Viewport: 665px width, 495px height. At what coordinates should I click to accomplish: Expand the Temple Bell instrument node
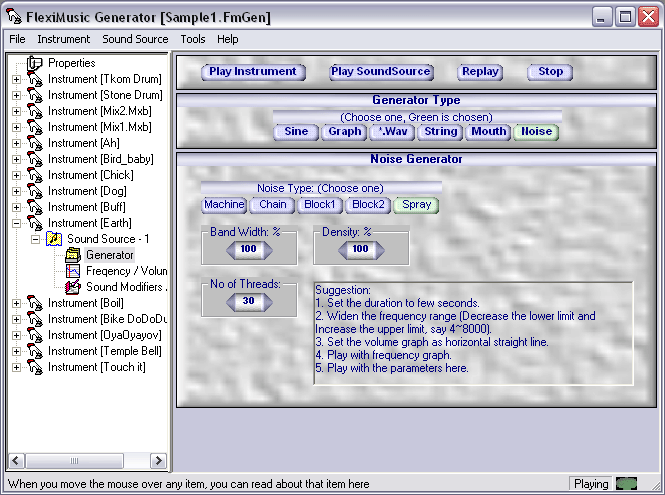pyautogui.click(x=16, y=351)
